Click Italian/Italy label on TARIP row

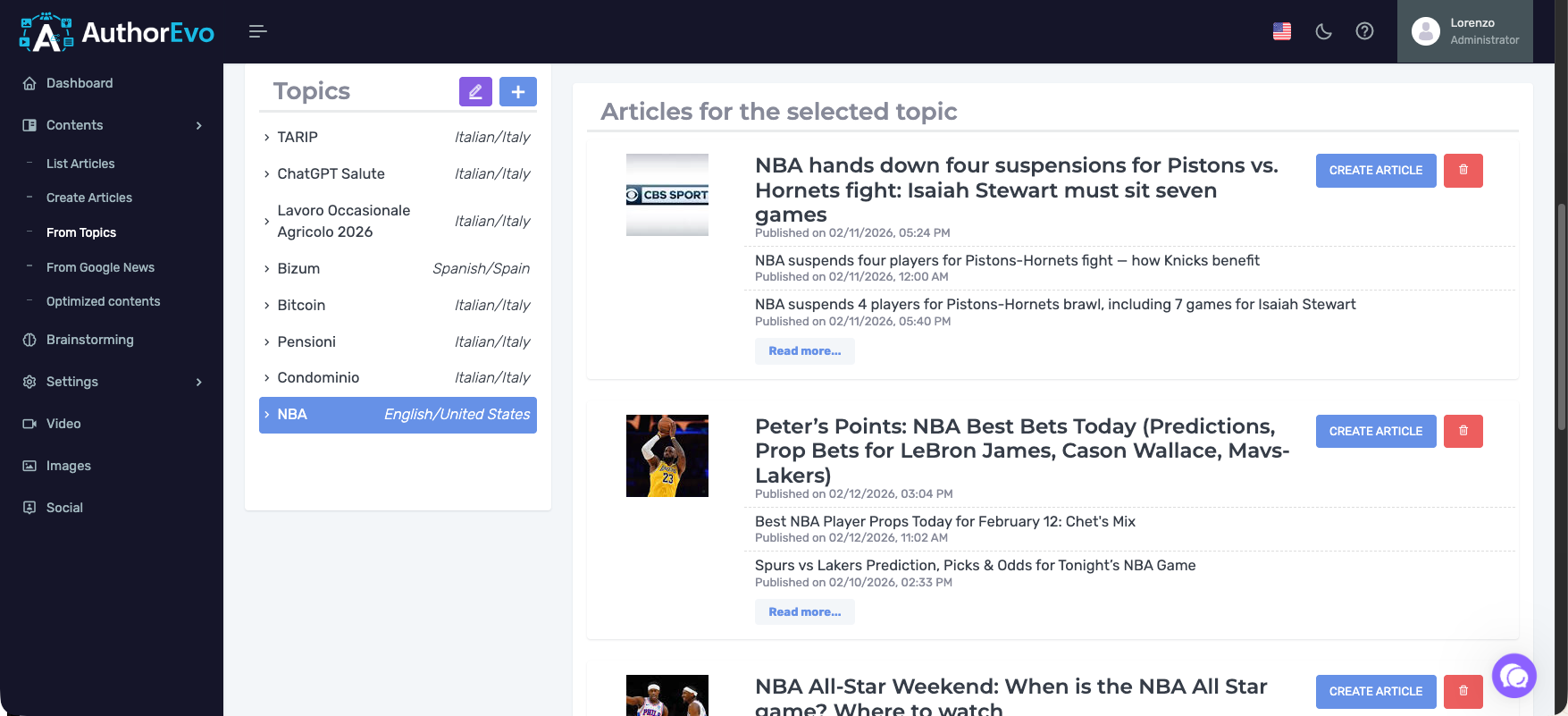(x=492, y=137)
